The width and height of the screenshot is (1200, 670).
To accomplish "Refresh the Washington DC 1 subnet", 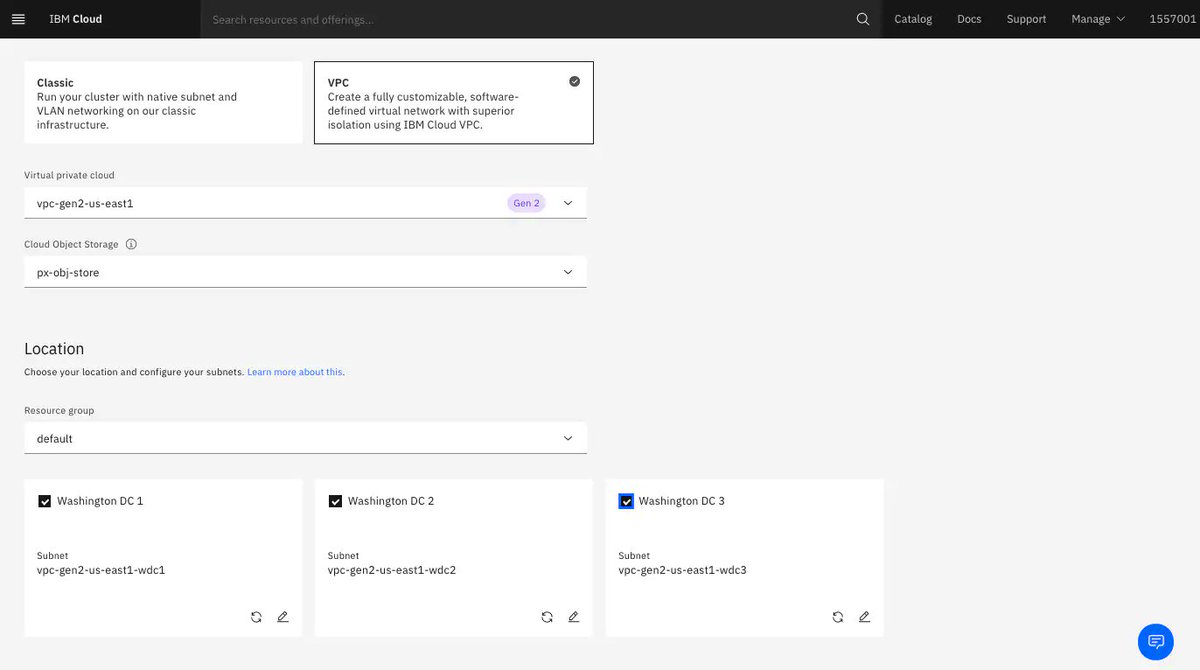I will pos(256,617).
